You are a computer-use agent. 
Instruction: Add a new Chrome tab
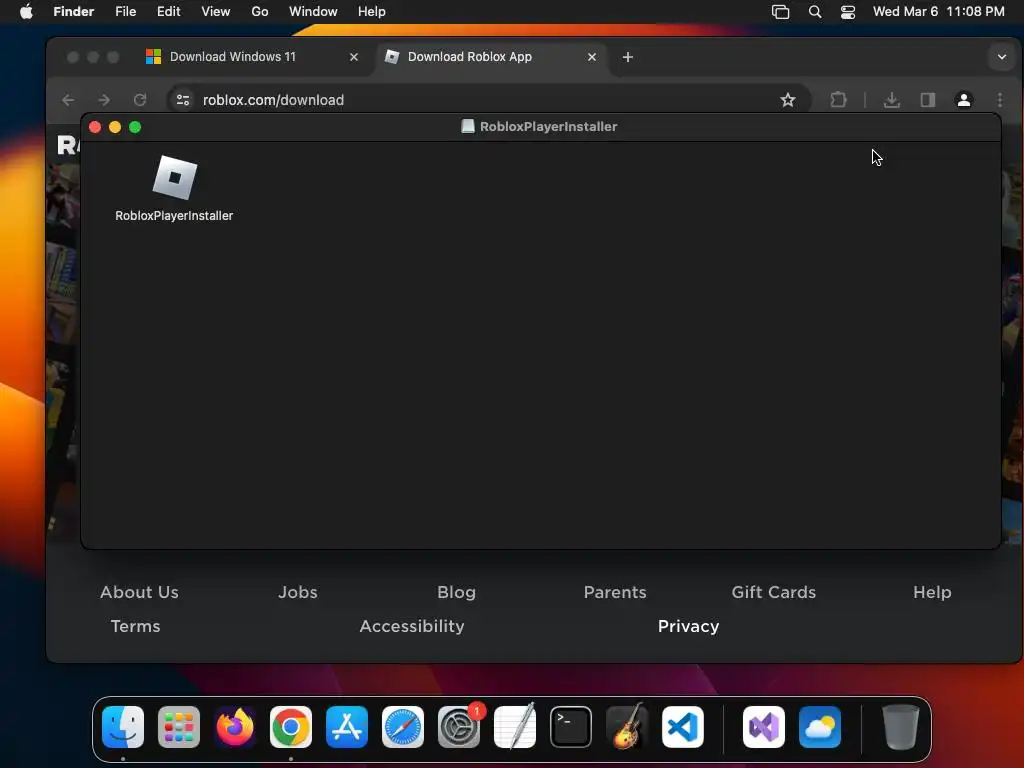point(628,57)
